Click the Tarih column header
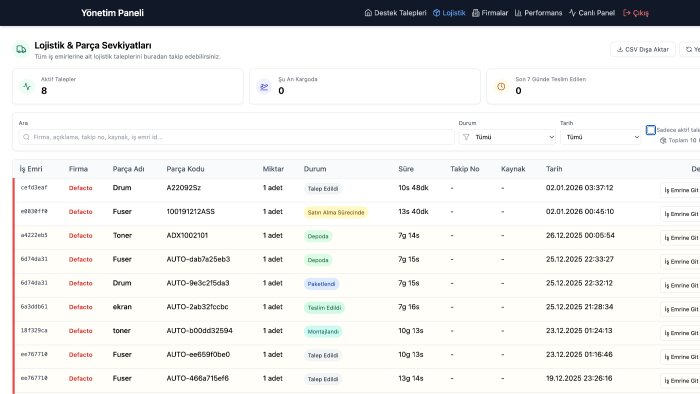This screenshot has width=700, height=394. pyautogui.click(x=554, y=169)
